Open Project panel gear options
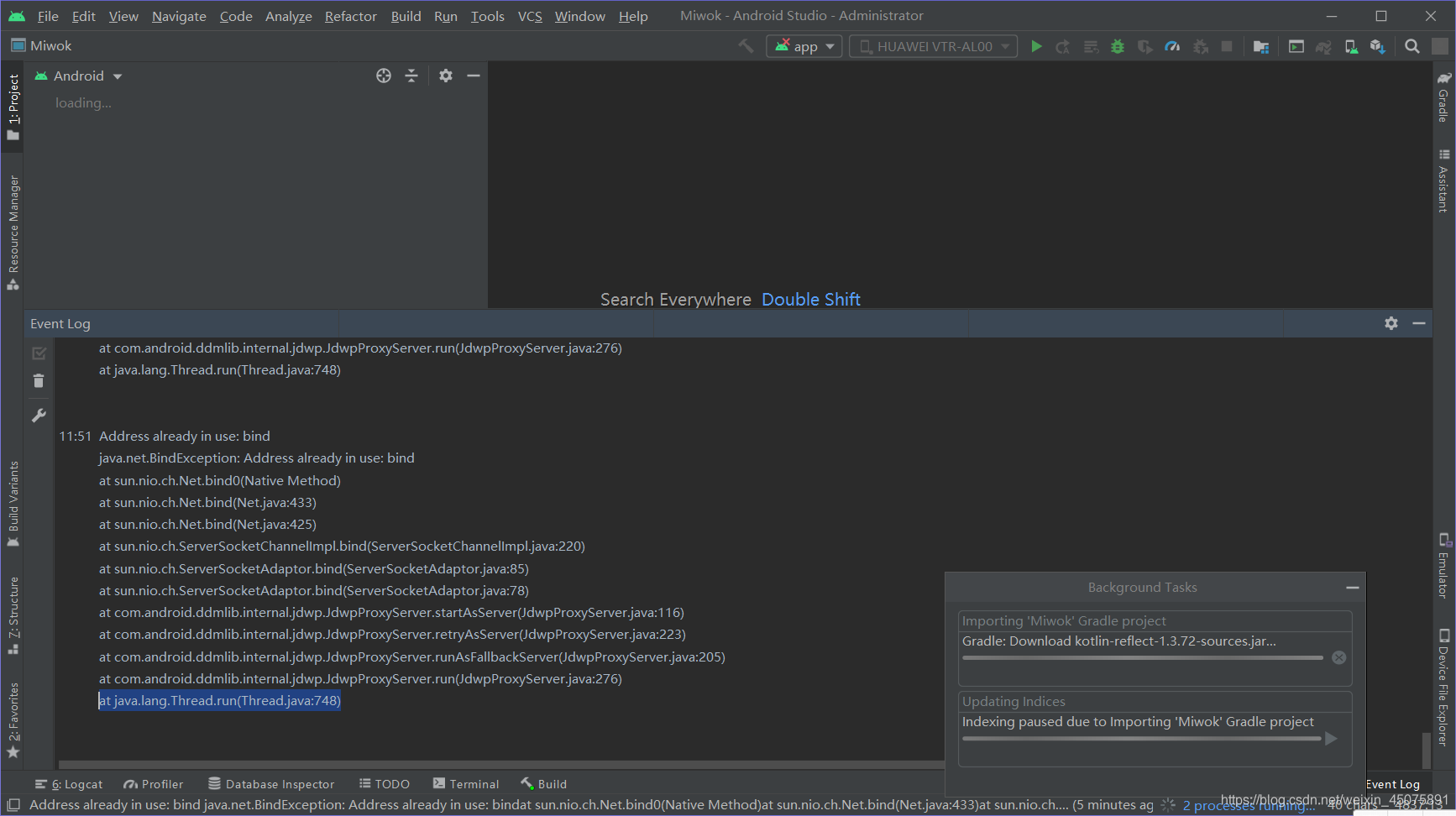The image size is (1456, 816). (x=446, y=76)
